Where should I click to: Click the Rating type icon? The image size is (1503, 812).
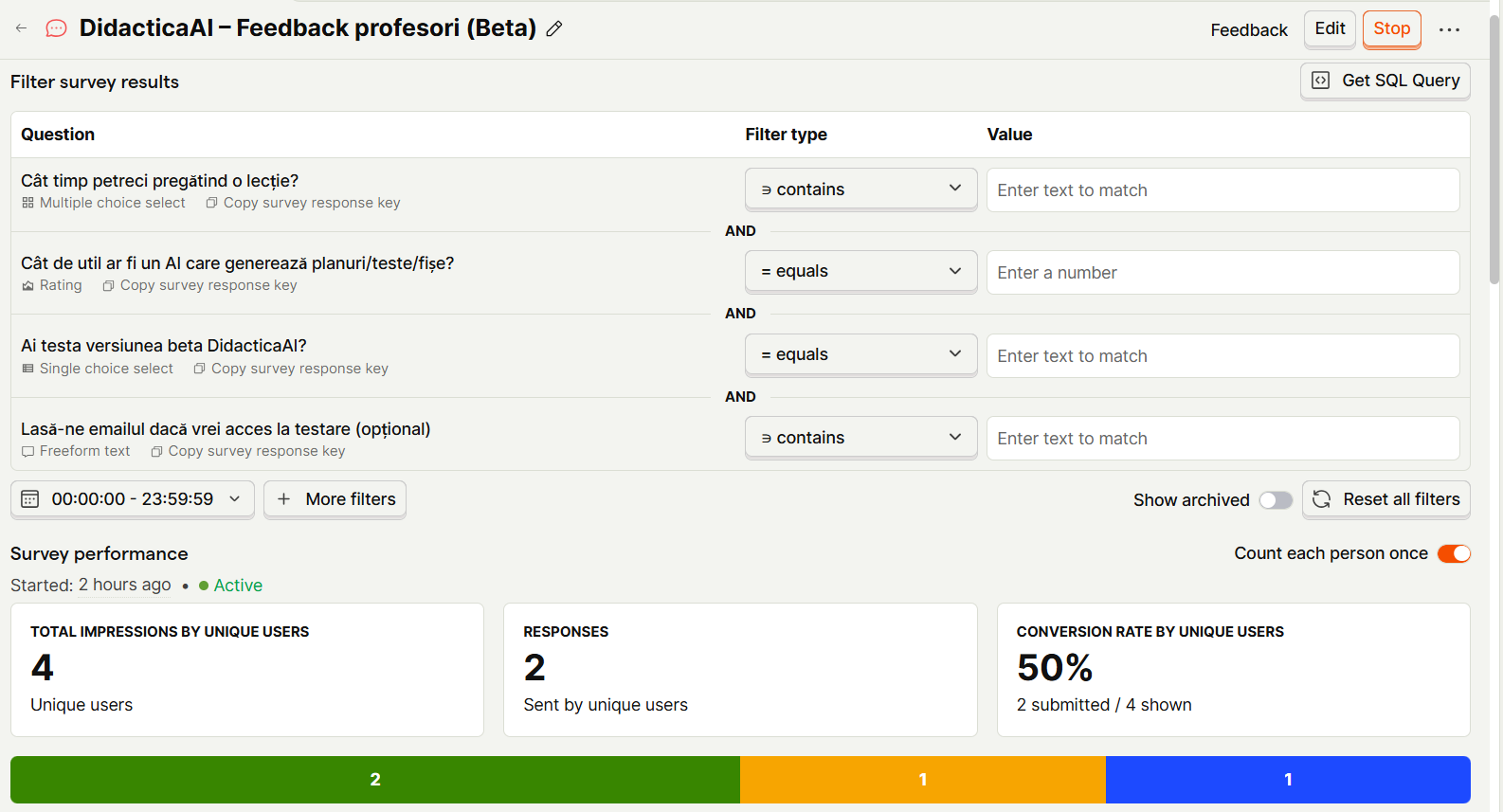coord(27,285)
